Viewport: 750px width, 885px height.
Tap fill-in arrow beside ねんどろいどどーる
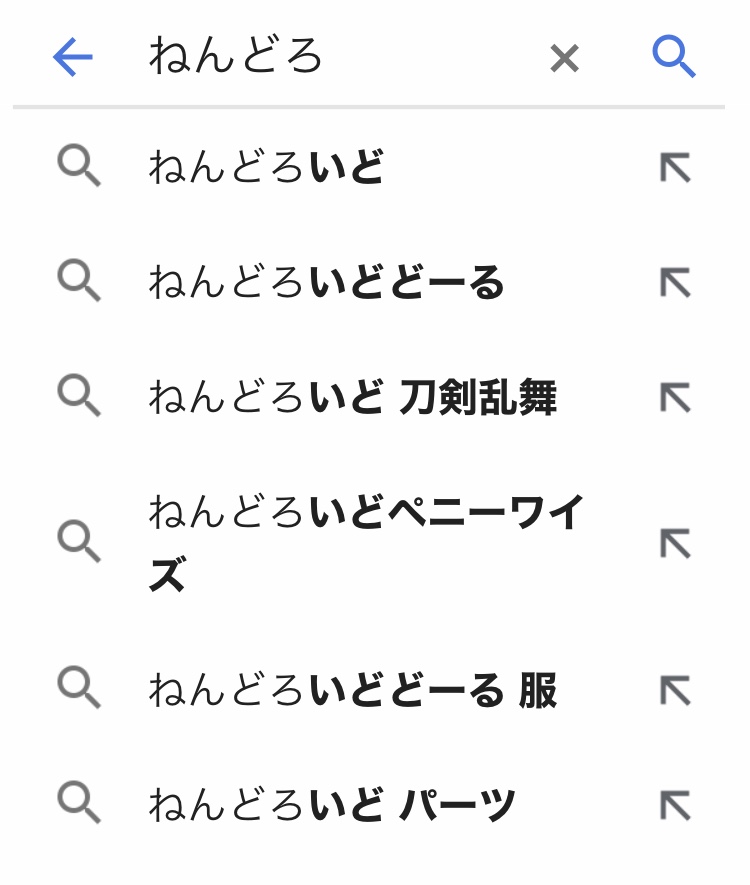pyautogui.click(x=675, y=283)
